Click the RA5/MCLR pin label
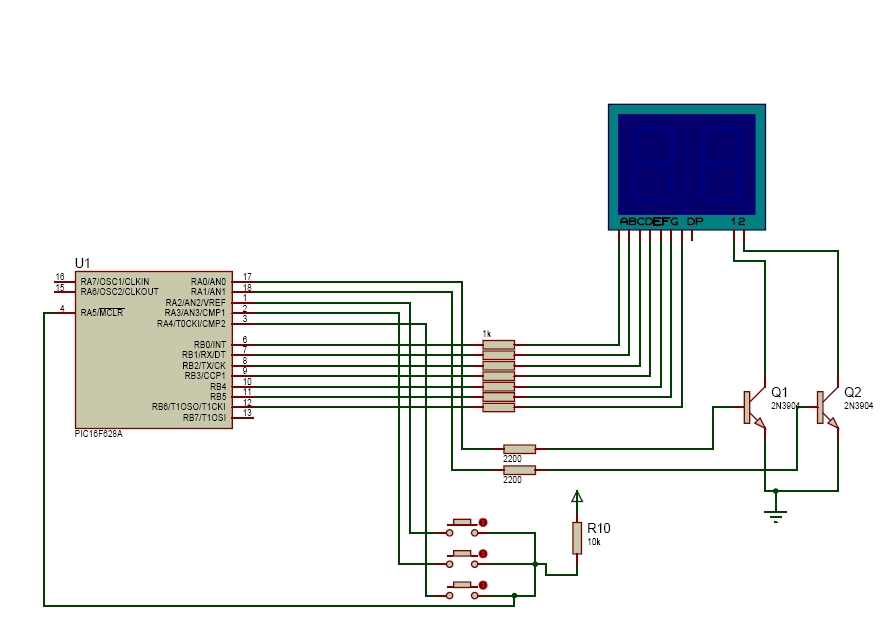This screenshot has height=635, width=893. pyautogui.click(x=102, y=313)
